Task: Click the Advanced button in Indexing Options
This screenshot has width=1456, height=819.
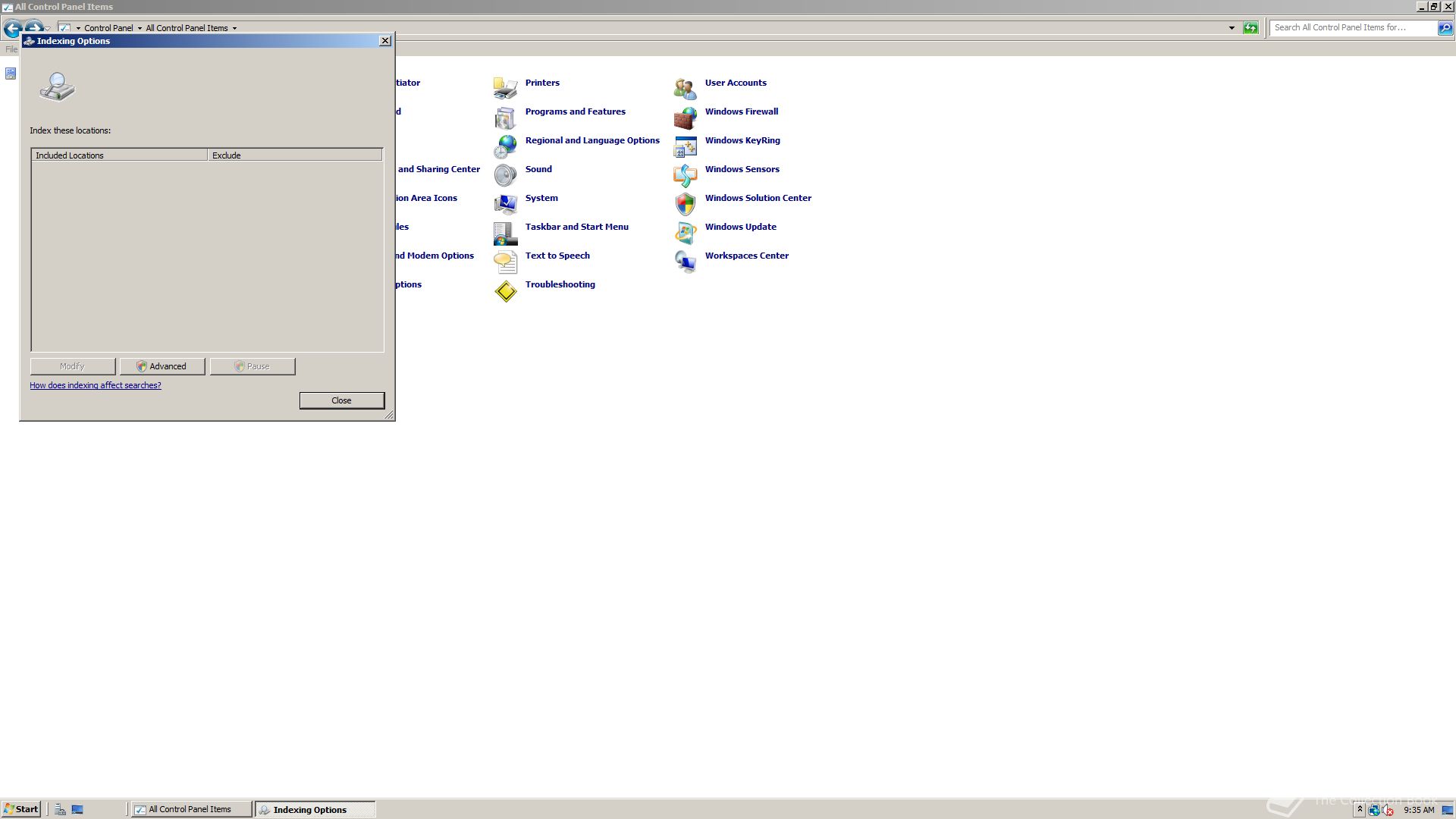Action: pos(162,366)
